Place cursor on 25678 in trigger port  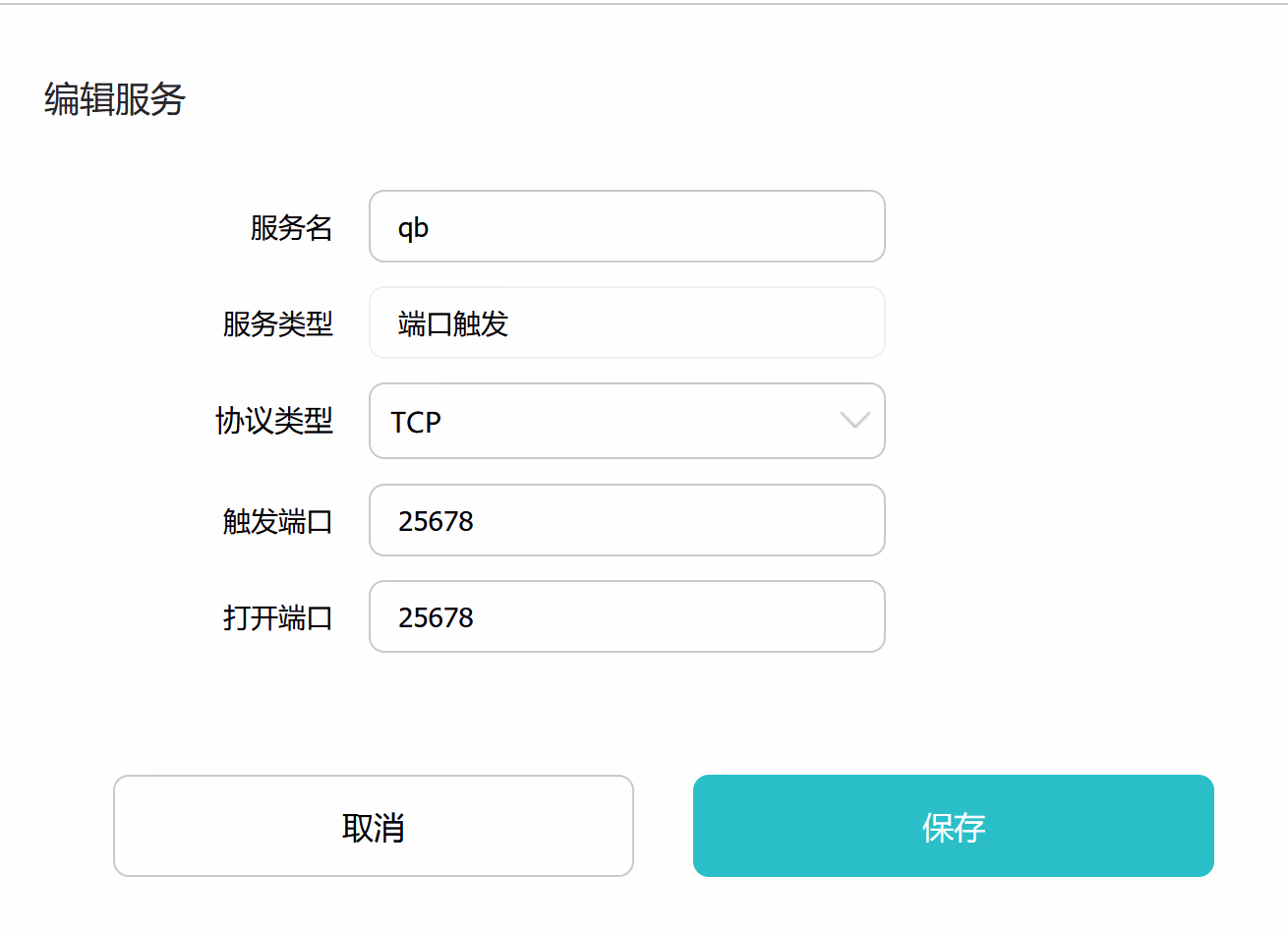(x=436, y=521)
